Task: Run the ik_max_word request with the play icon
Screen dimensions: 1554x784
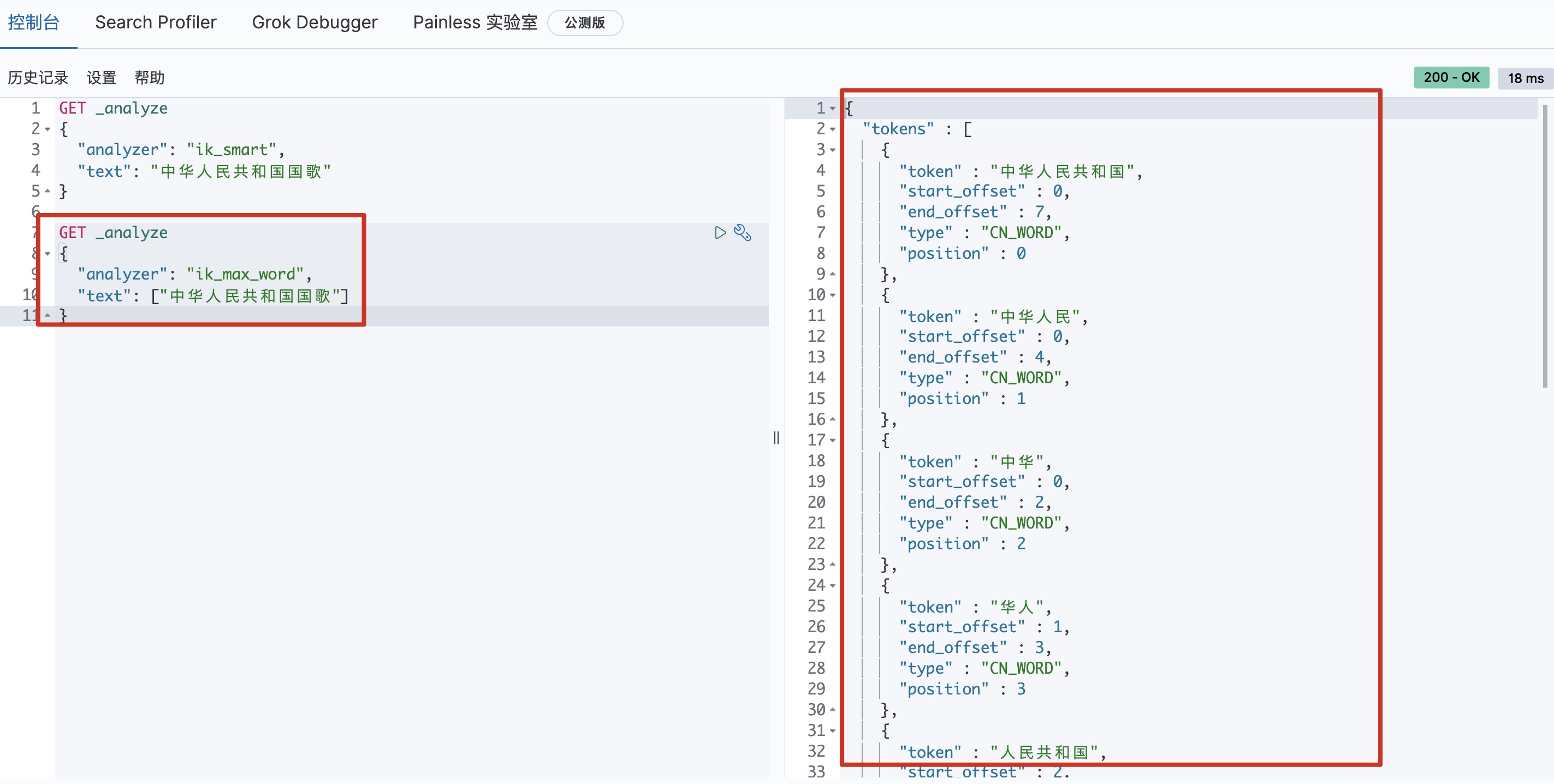Action: point(720,233)
